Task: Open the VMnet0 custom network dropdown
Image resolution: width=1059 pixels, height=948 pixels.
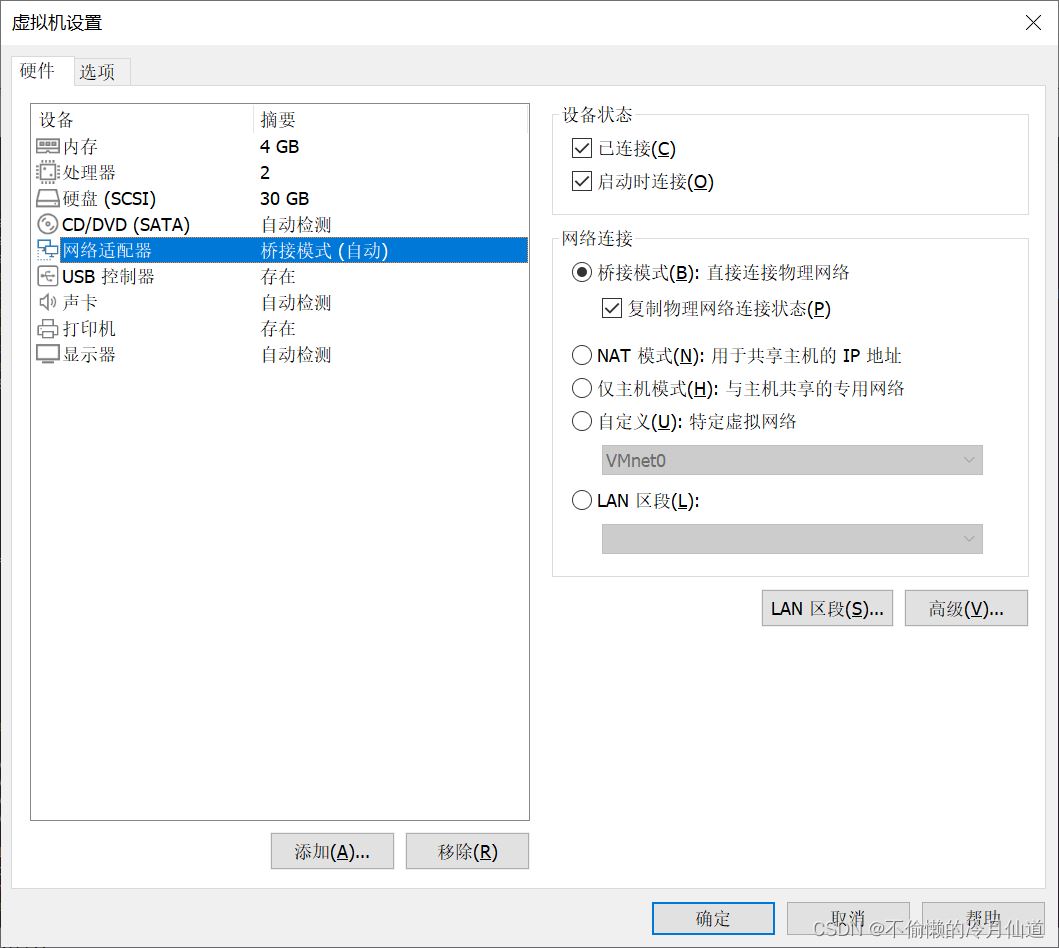Action: [x=791, y=460]
